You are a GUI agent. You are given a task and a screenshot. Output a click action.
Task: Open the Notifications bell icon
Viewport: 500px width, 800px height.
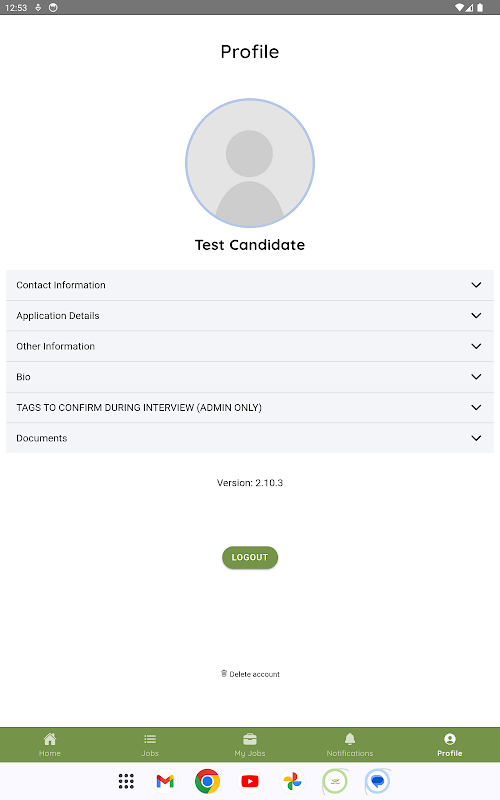coord(350,739)
